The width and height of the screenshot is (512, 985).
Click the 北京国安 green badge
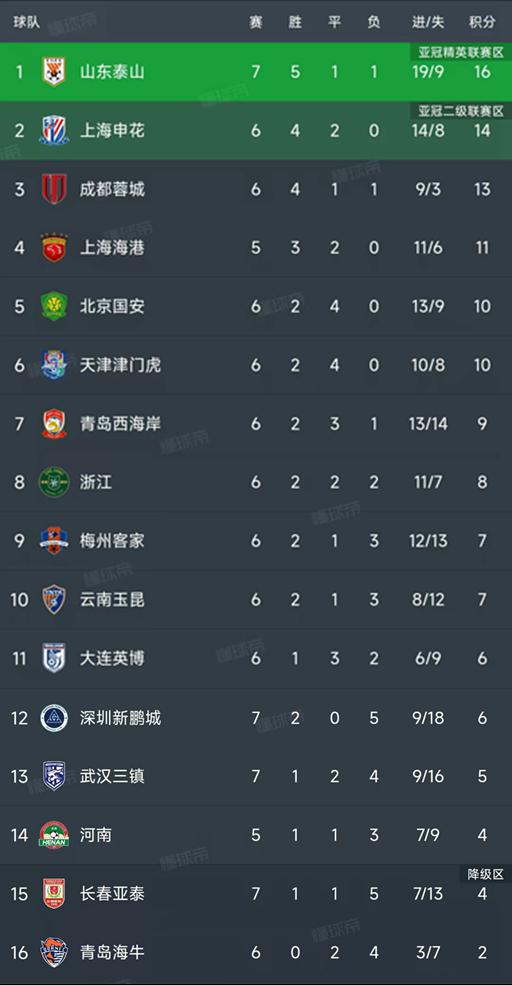point(54,306)
